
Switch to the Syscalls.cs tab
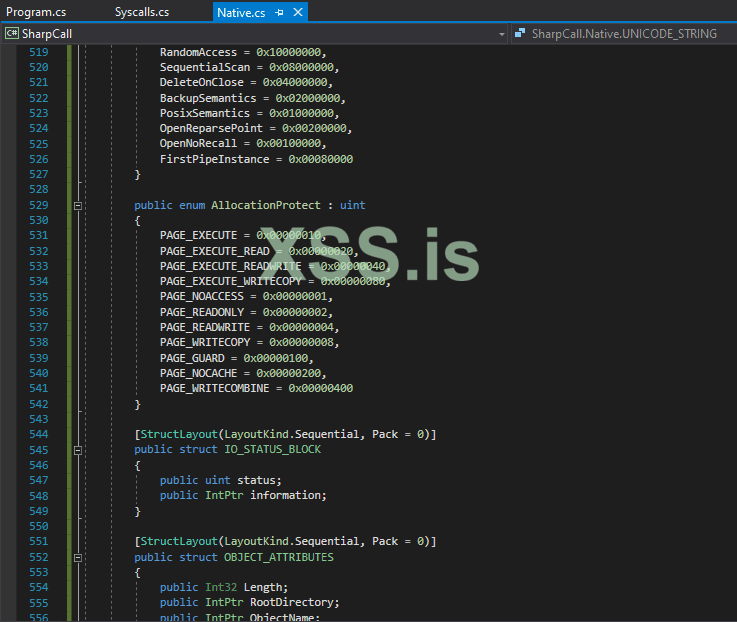tap(141, 12)
